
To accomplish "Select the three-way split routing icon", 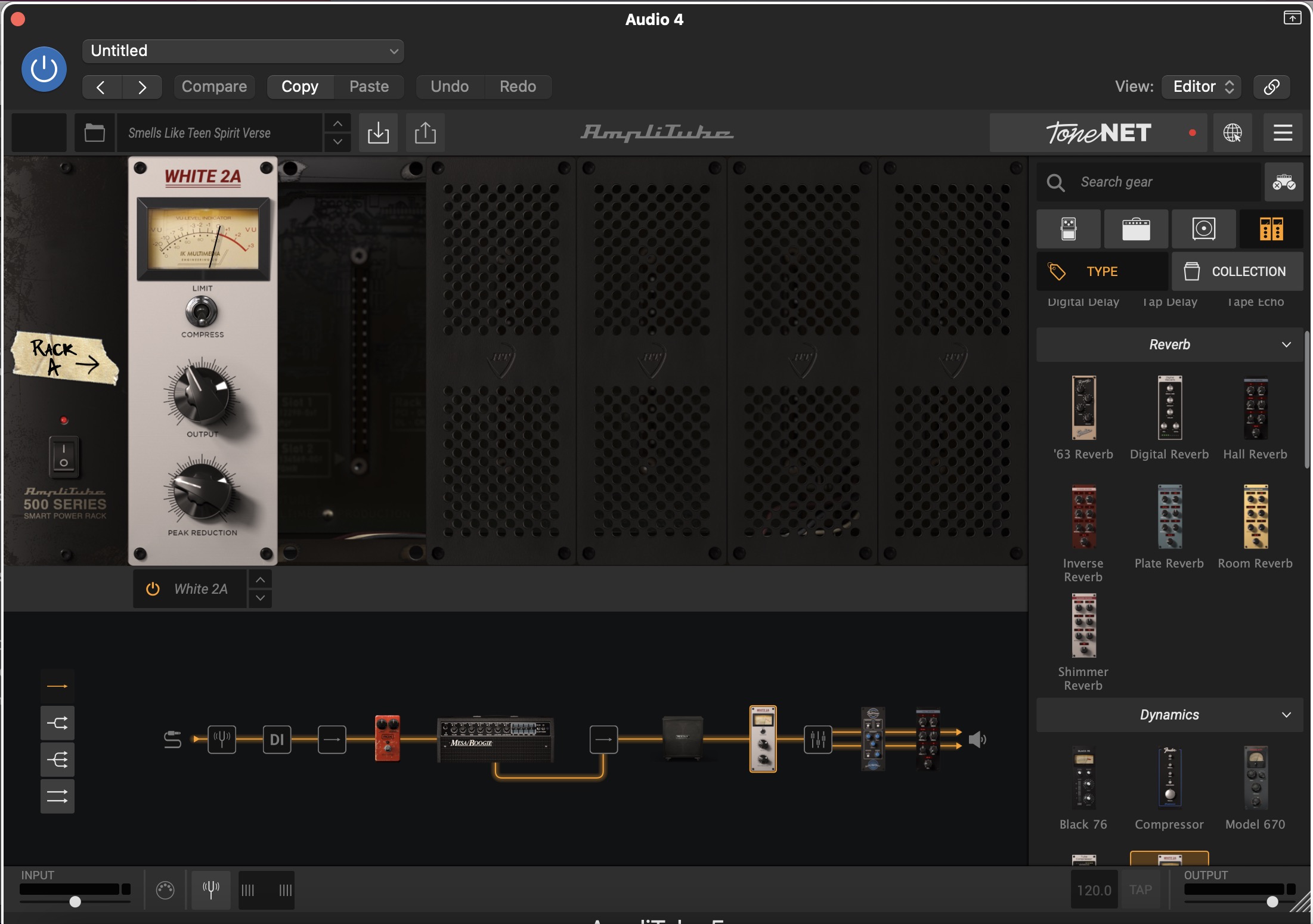I will pyautogui.click(x=57, y=759).
